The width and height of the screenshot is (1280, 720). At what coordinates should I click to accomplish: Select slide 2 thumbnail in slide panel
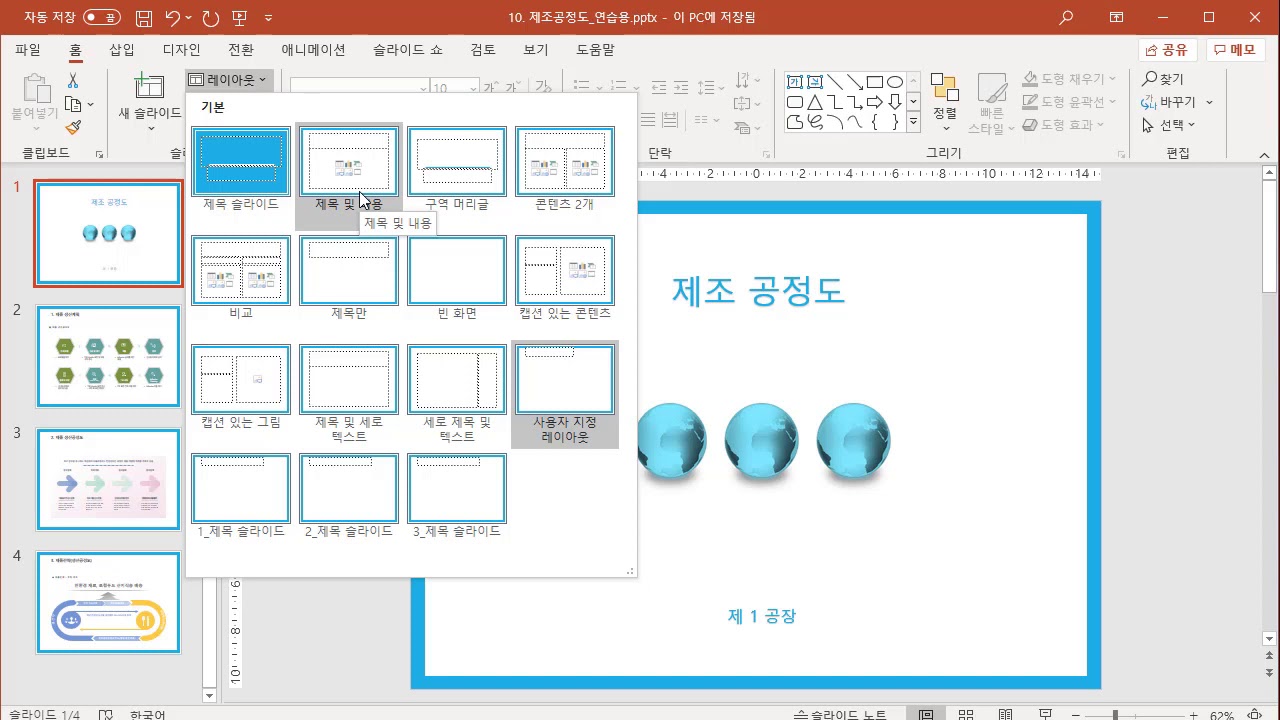109,356
